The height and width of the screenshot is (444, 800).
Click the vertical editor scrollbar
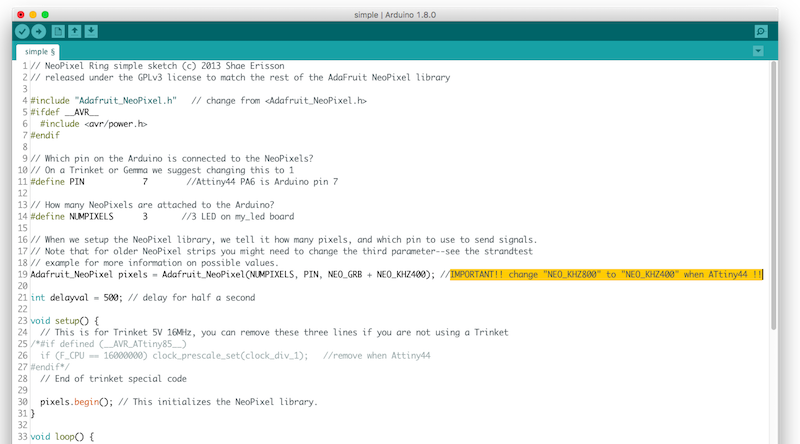coord(773,195)
